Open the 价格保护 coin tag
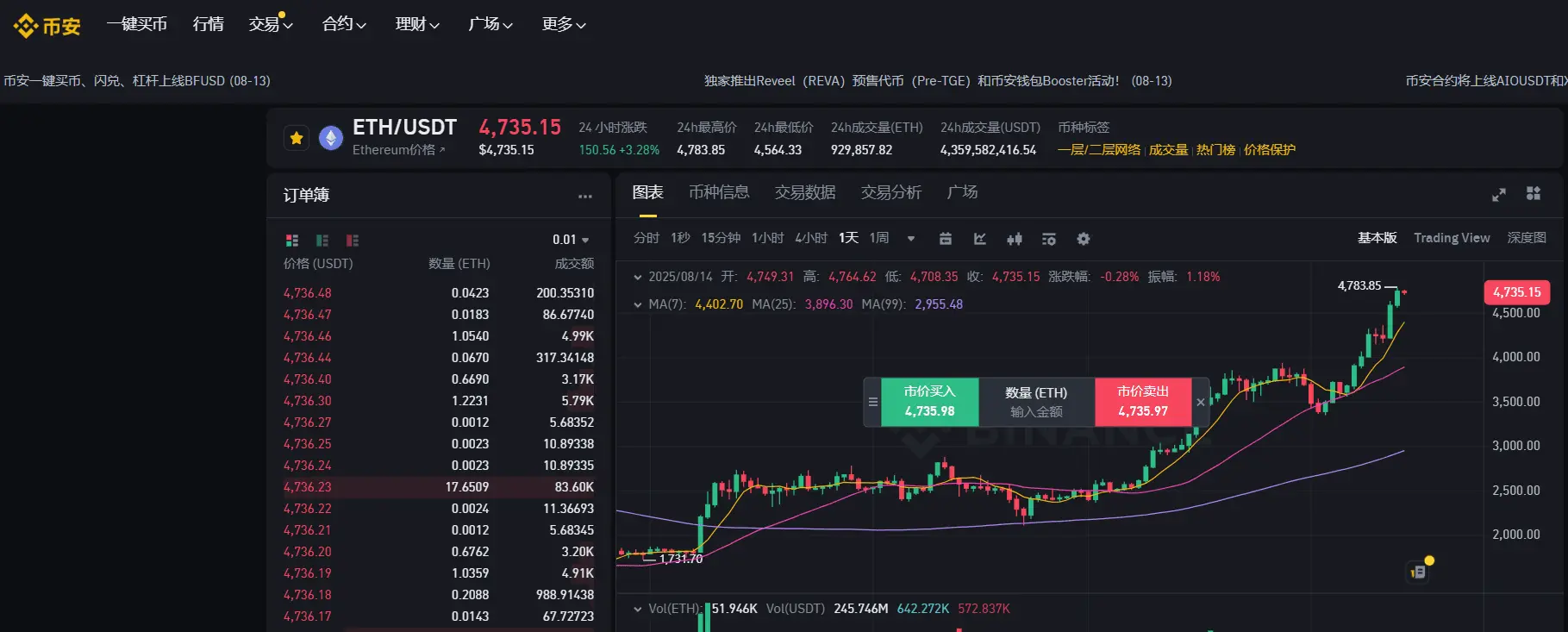This screenshot has height=632, width=1568. [x=1269, y=150]
